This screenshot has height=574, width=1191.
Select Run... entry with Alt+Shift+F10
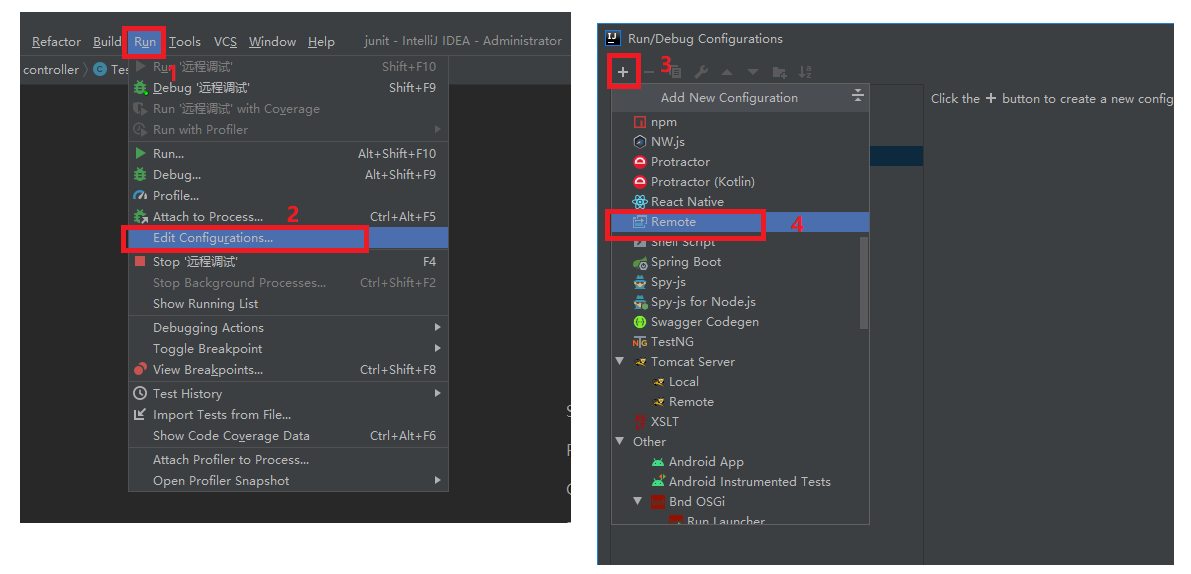coord(289,153)
